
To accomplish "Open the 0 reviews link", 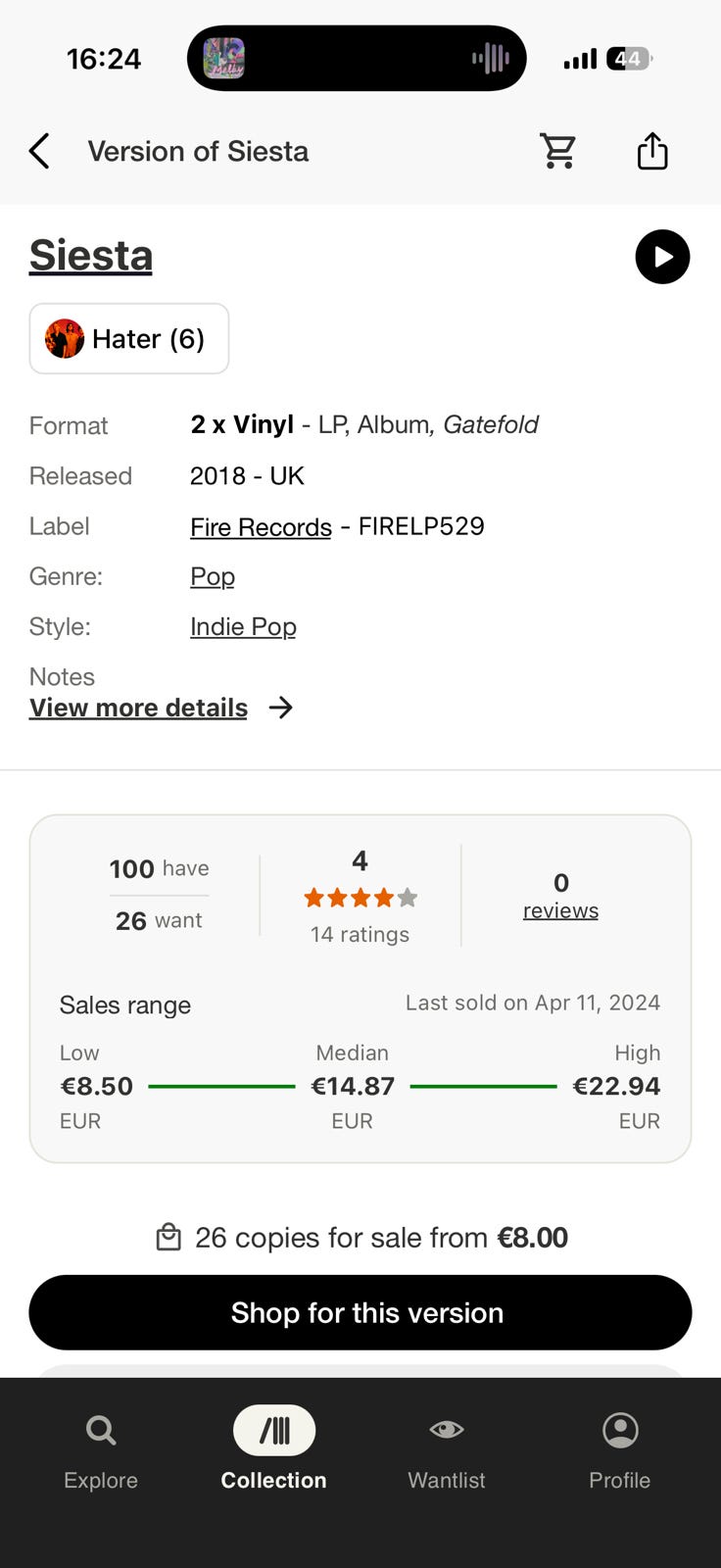I will click(560, 909).
